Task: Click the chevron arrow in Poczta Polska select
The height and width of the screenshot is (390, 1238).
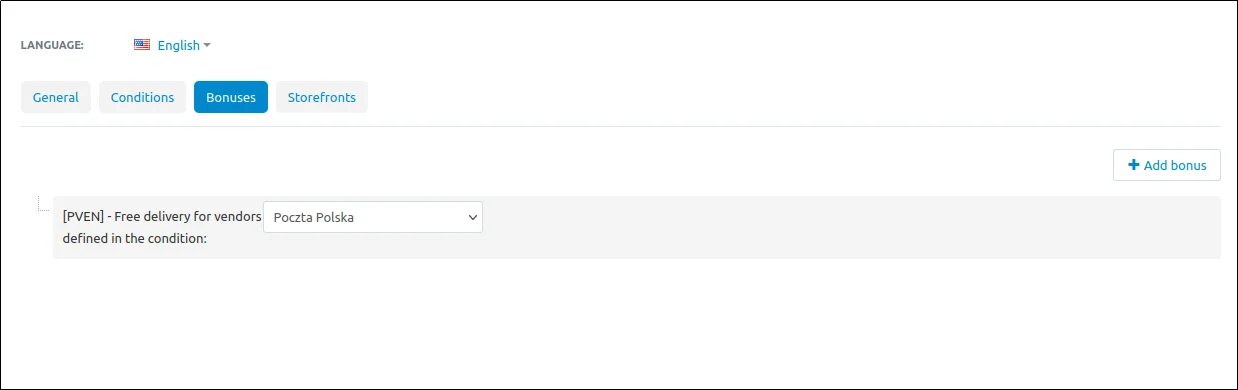Action: (x=473, y=217)
